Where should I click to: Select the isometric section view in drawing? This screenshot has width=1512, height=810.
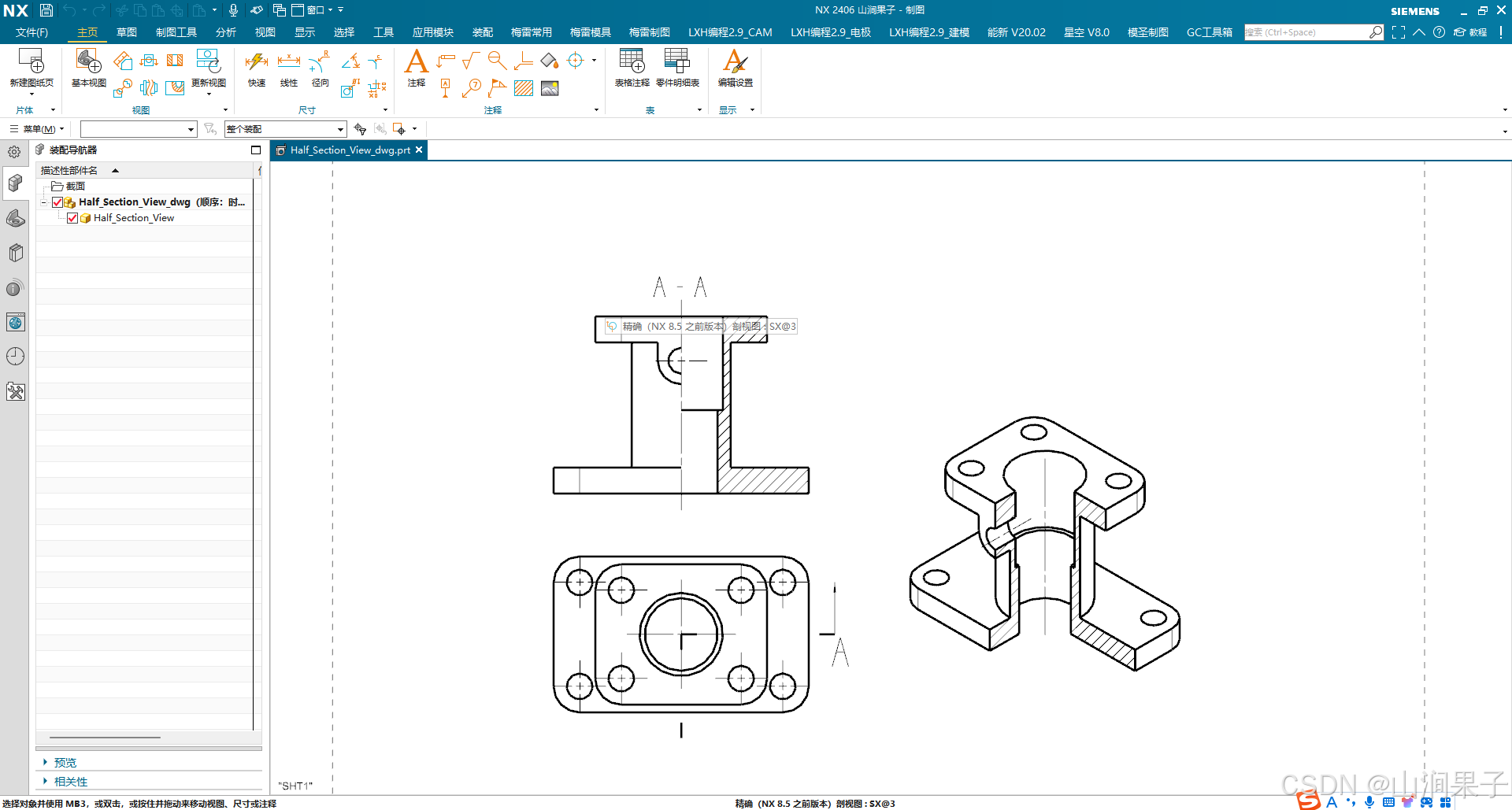[x=1045, y=543]
